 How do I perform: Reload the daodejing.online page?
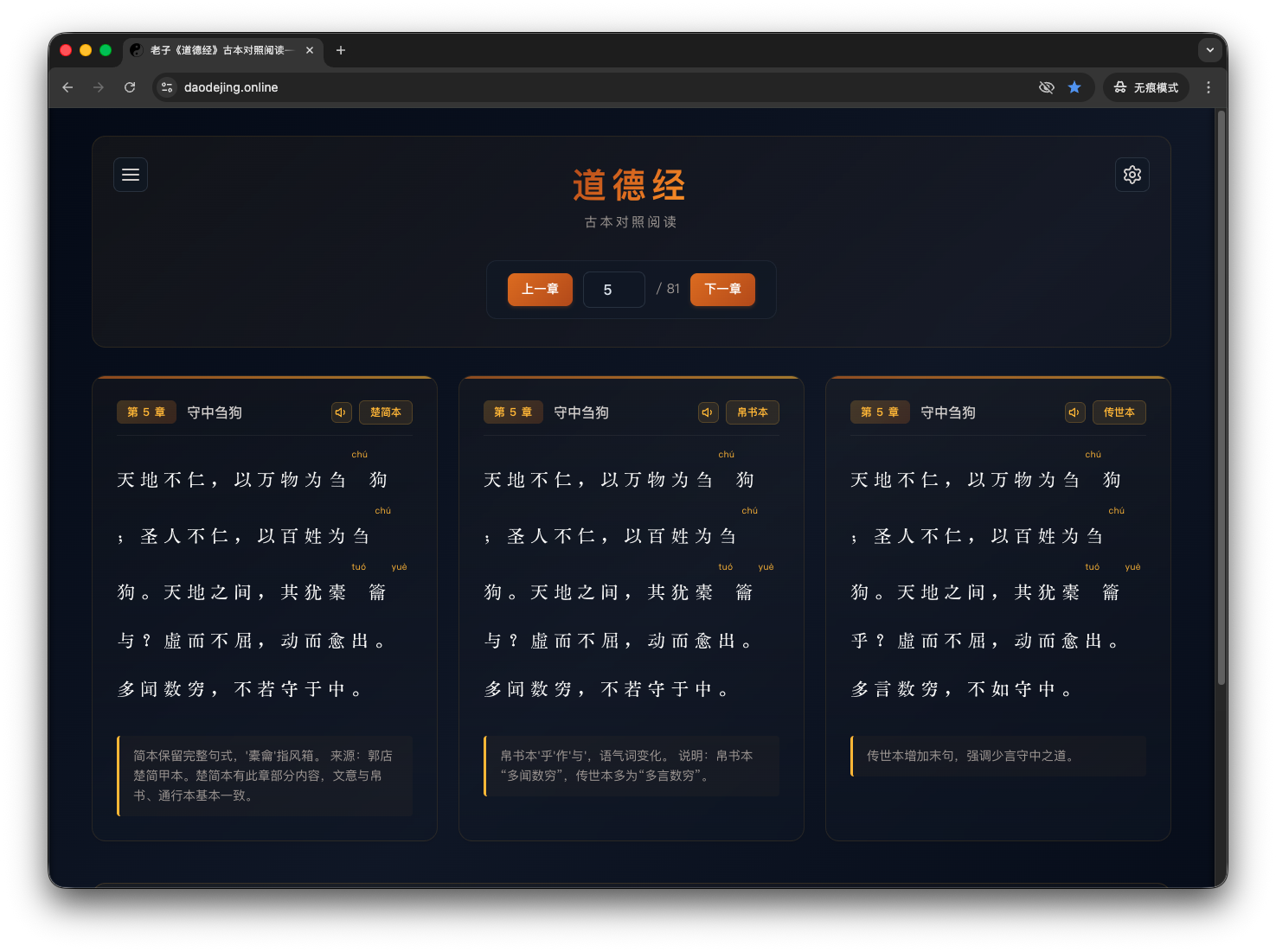tap(130, 87)
